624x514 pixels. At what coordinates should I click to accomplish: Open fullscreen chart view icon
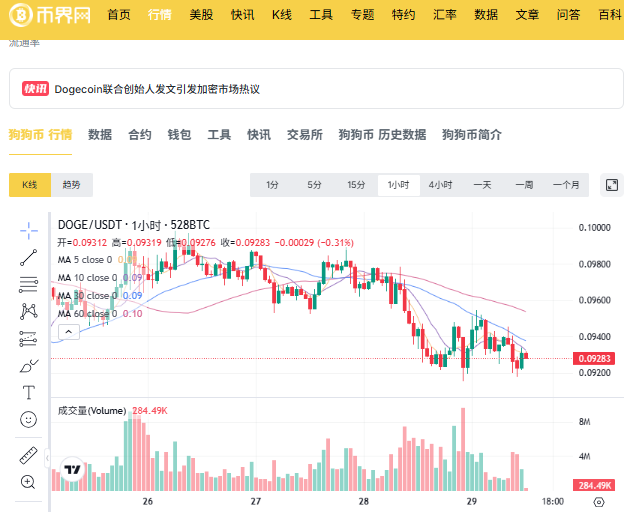tap(612, 185)
